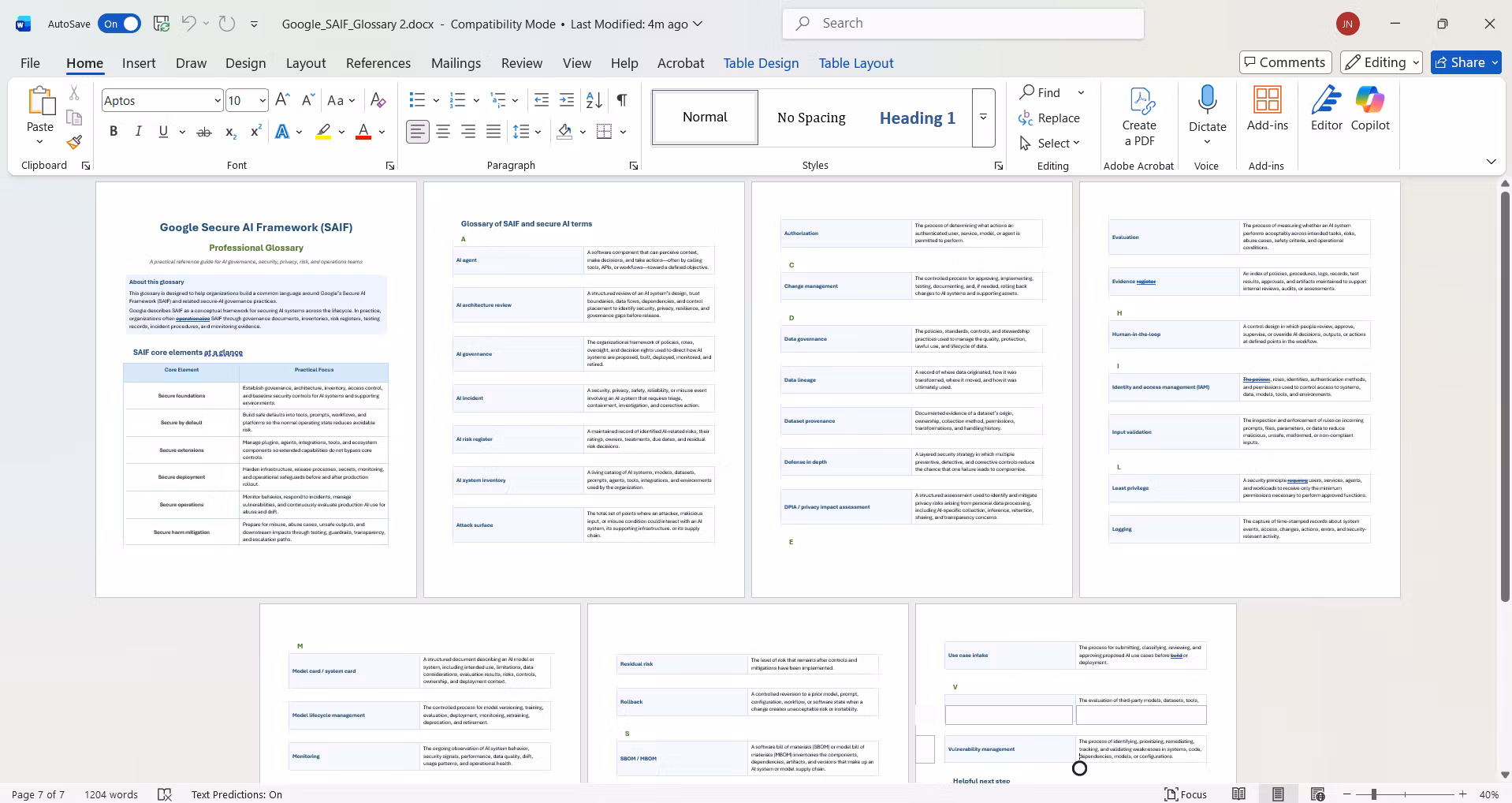Open the Table Design tab

tap(761, 63)
